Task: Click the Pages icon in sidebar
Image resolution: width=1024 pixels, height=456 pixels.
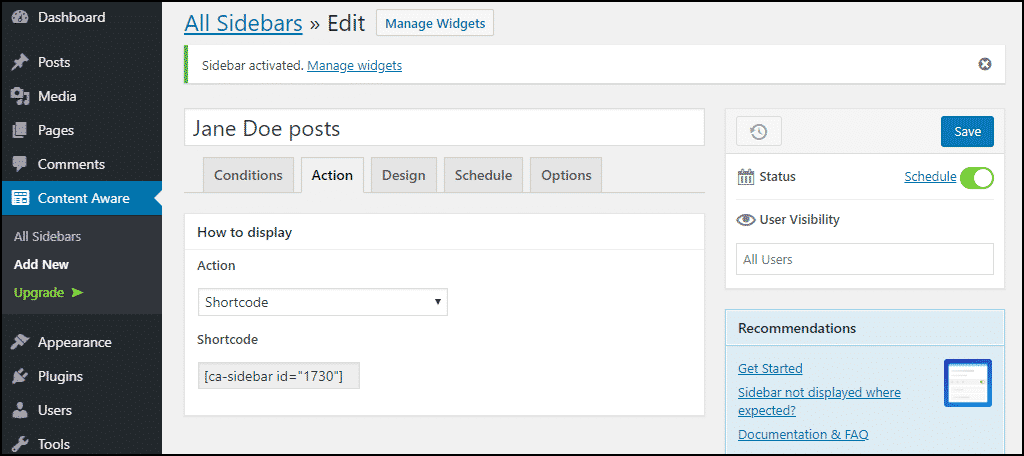Action: [20, 130]
